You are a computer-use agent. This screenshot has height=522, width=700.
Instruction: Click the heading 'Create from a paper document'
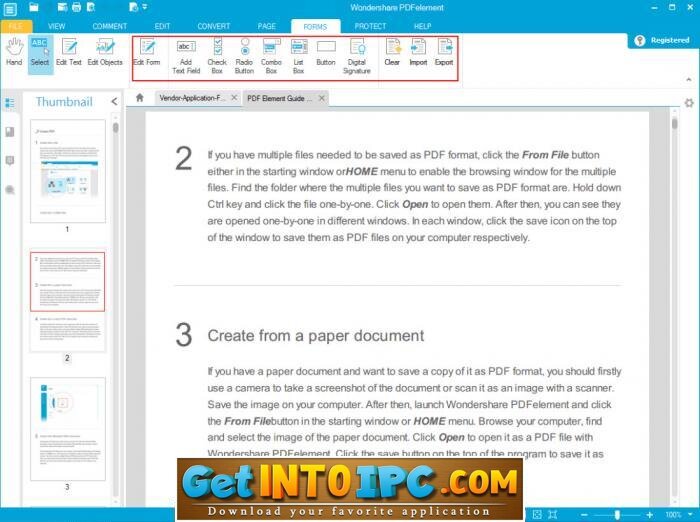[x=316, y=336]
